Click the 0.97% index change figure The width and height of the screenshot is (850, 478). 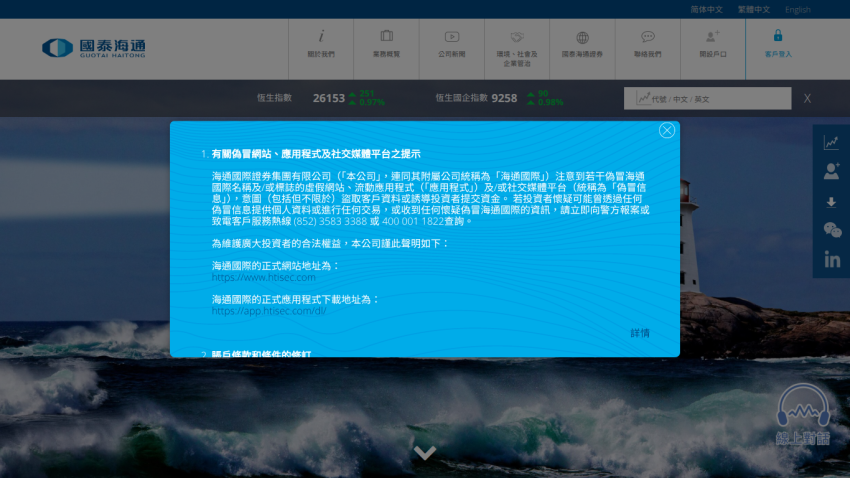[x=372, y=102]
